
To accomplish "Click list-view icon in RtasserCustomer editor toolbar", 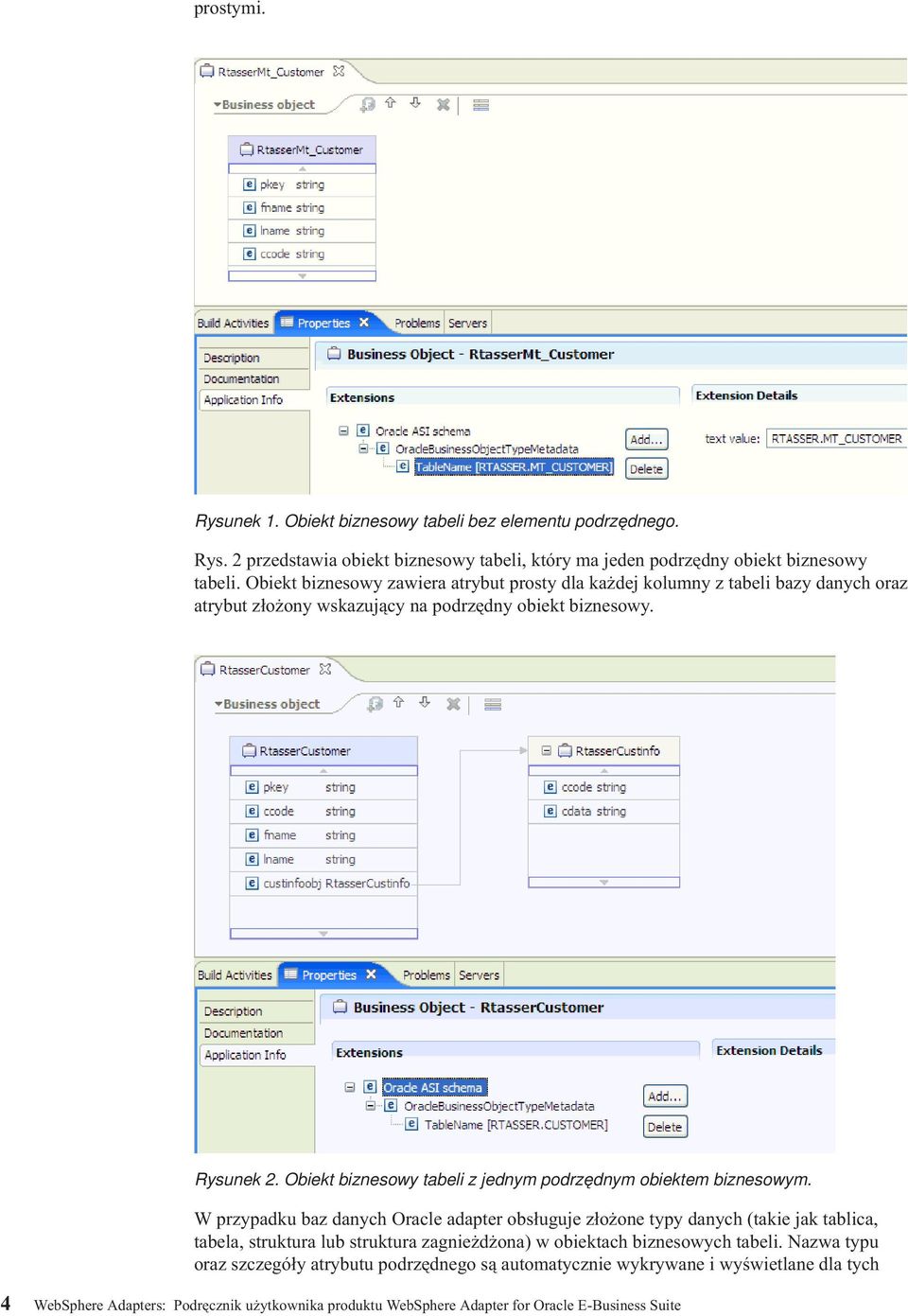I will click(493, 704).
